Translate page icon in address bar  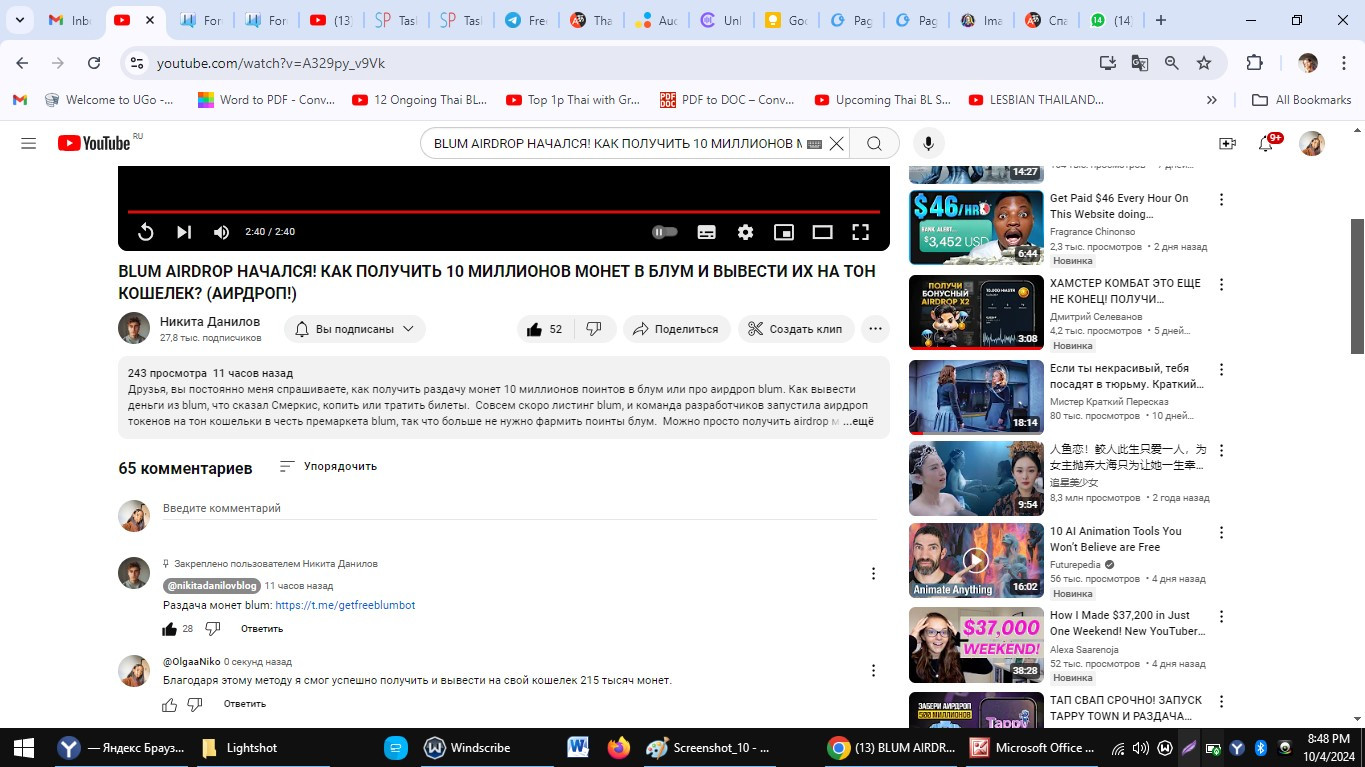[x=1139, y=63]
